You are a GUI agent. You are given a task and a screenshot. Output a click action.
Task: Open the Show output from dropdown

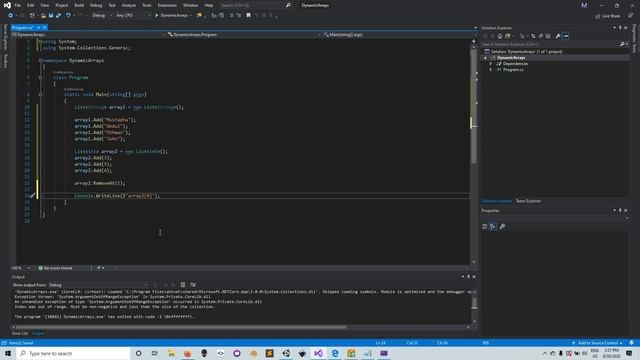point(98,285)
